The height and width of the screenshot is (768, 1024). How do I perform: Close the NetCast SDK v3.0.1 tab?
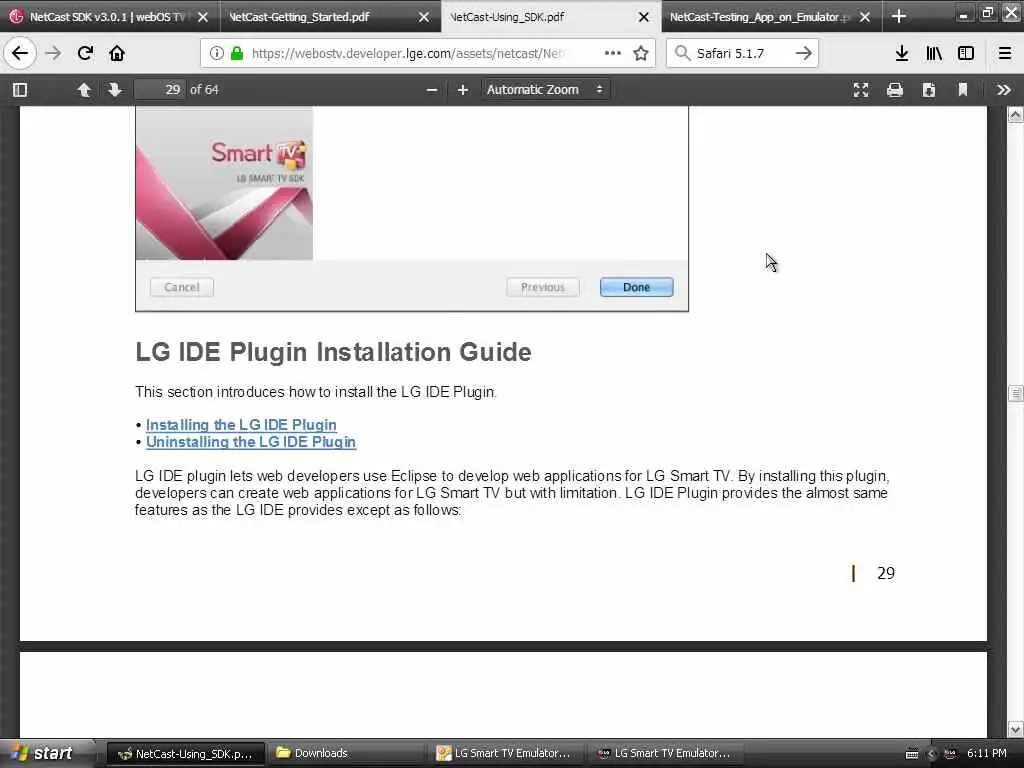(203, 17)
